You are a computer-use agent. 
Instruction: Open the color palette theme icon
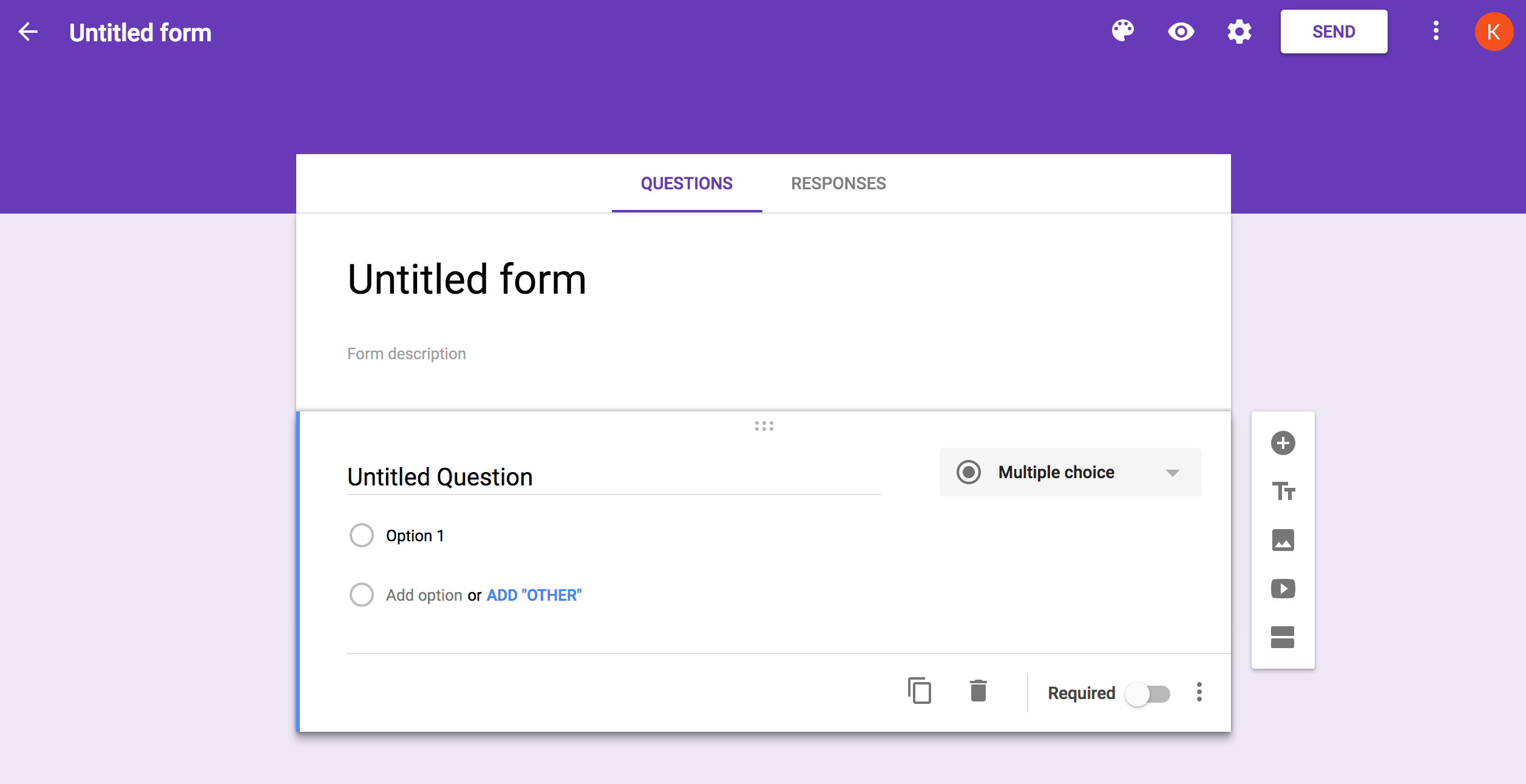(x=1122, y=31)
